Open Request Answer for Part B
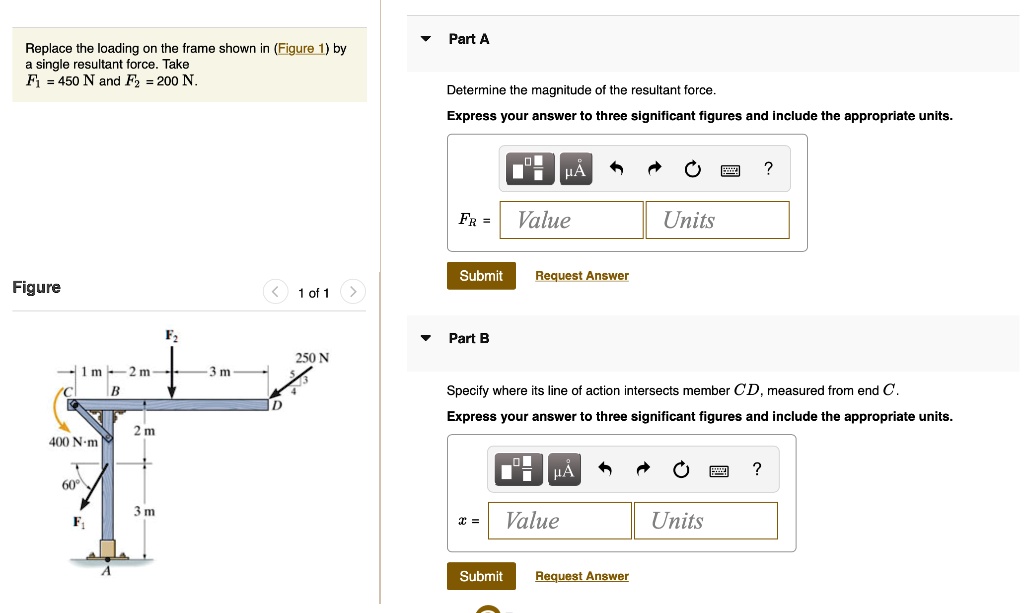 pyautogui.click(x=581, y=575)
